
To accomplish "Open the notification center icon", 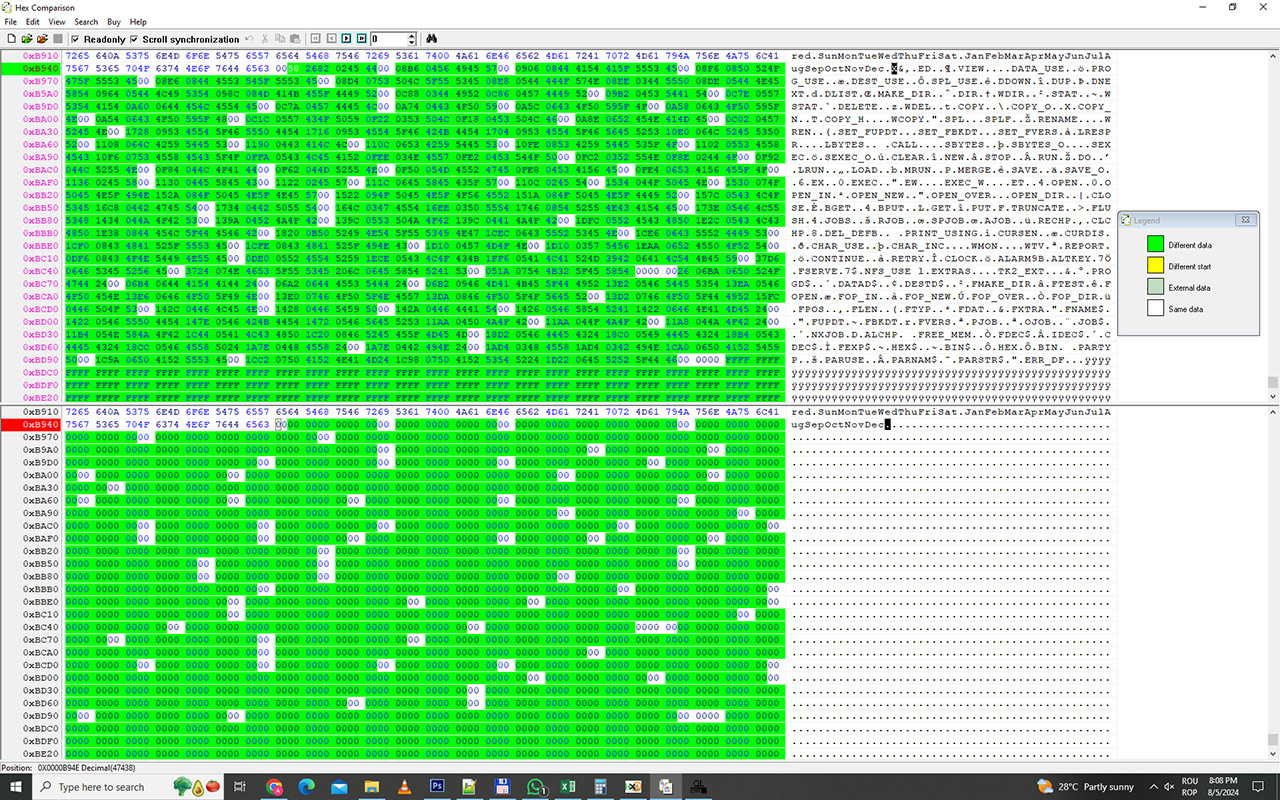I will (x=1257, y=787).
